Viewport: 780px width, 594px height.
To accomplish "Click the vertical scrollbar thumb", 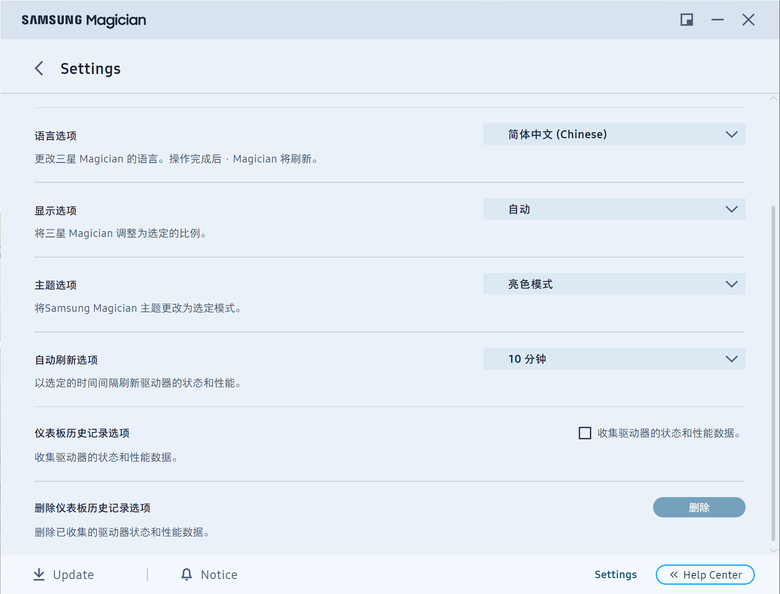I will click(x=773, y=373).
